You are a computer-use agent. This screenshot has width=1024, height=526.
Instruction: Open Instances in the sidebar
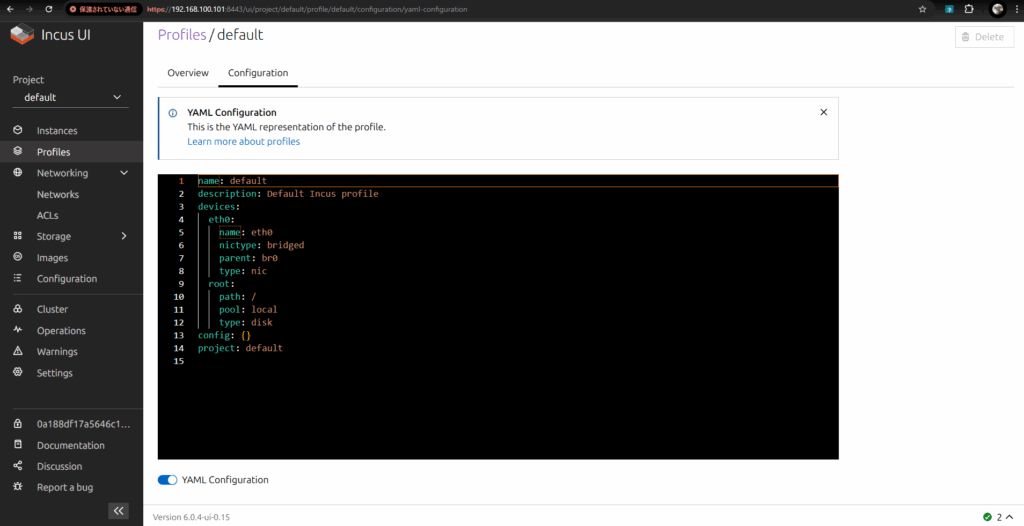pos(57,131)
